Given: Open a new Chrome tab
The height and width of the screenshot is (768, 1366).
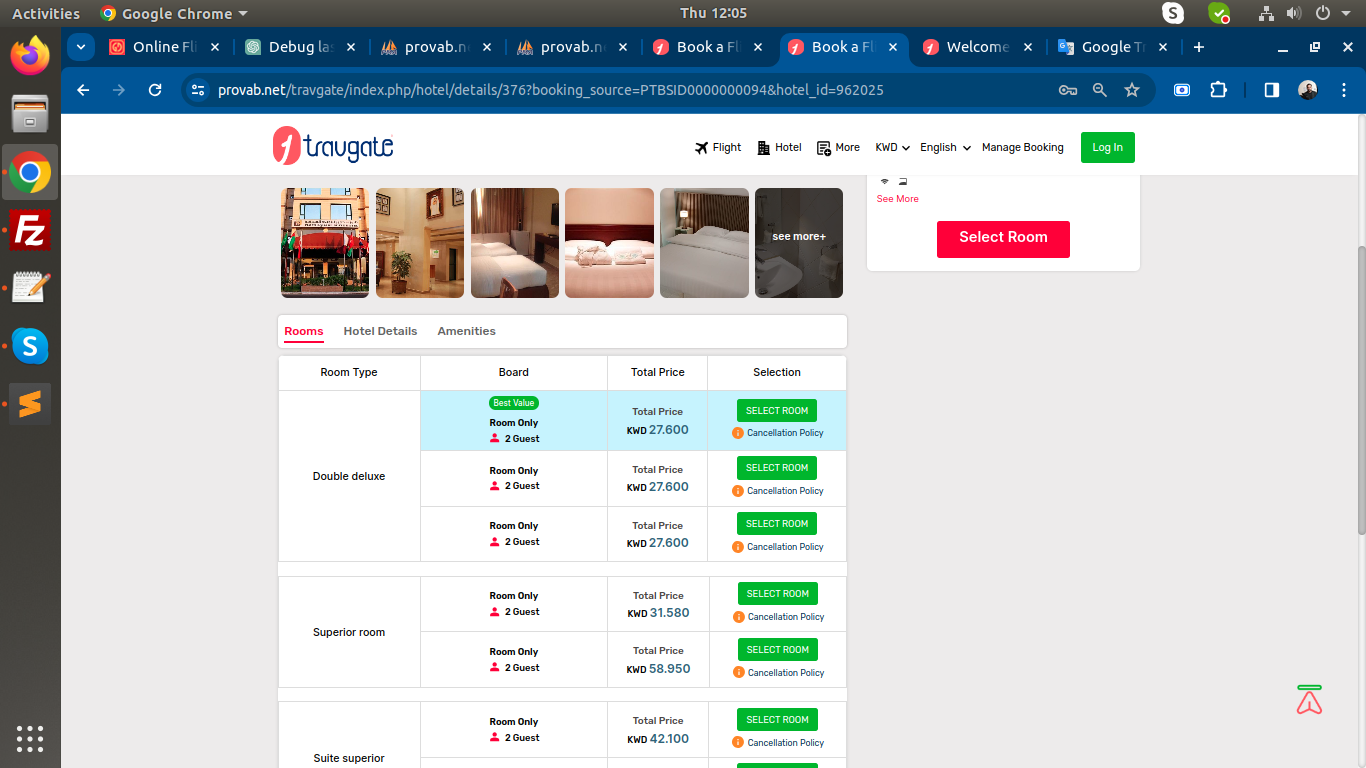Looking at the screenshot, I should click(1199, 47).
